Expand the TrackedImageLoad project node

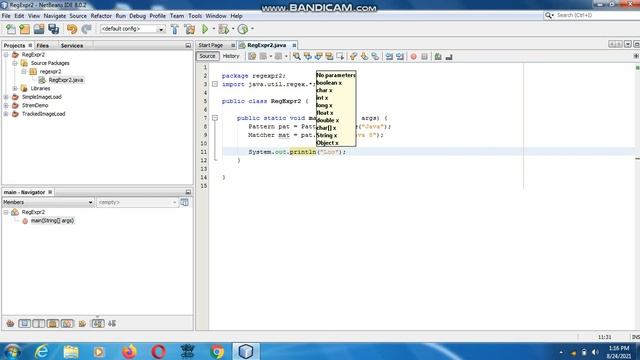6,114
